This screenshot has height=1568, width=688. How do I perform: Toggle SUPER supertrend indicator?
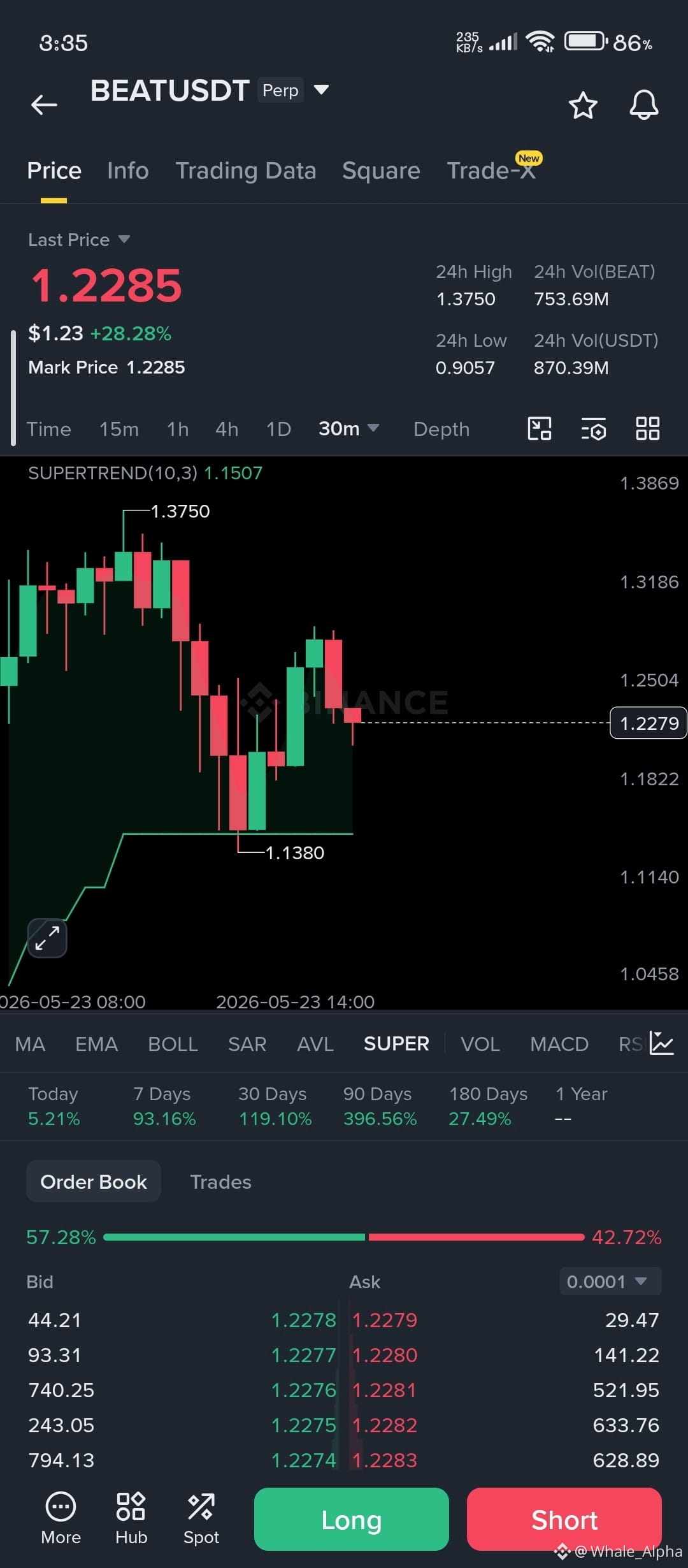[x=396, y=1043]
